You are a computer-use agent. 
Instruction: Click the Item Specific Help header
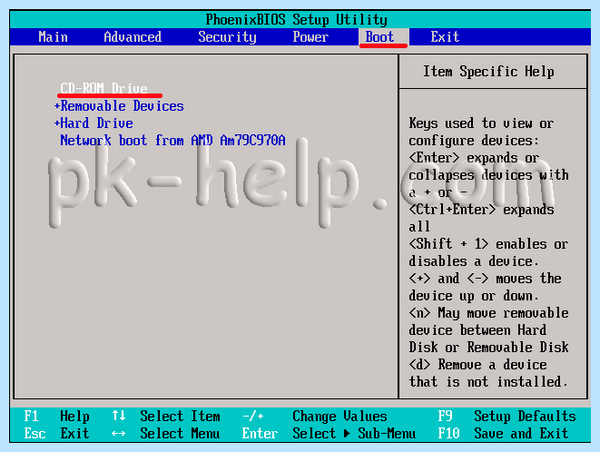[x=488, y=72]
